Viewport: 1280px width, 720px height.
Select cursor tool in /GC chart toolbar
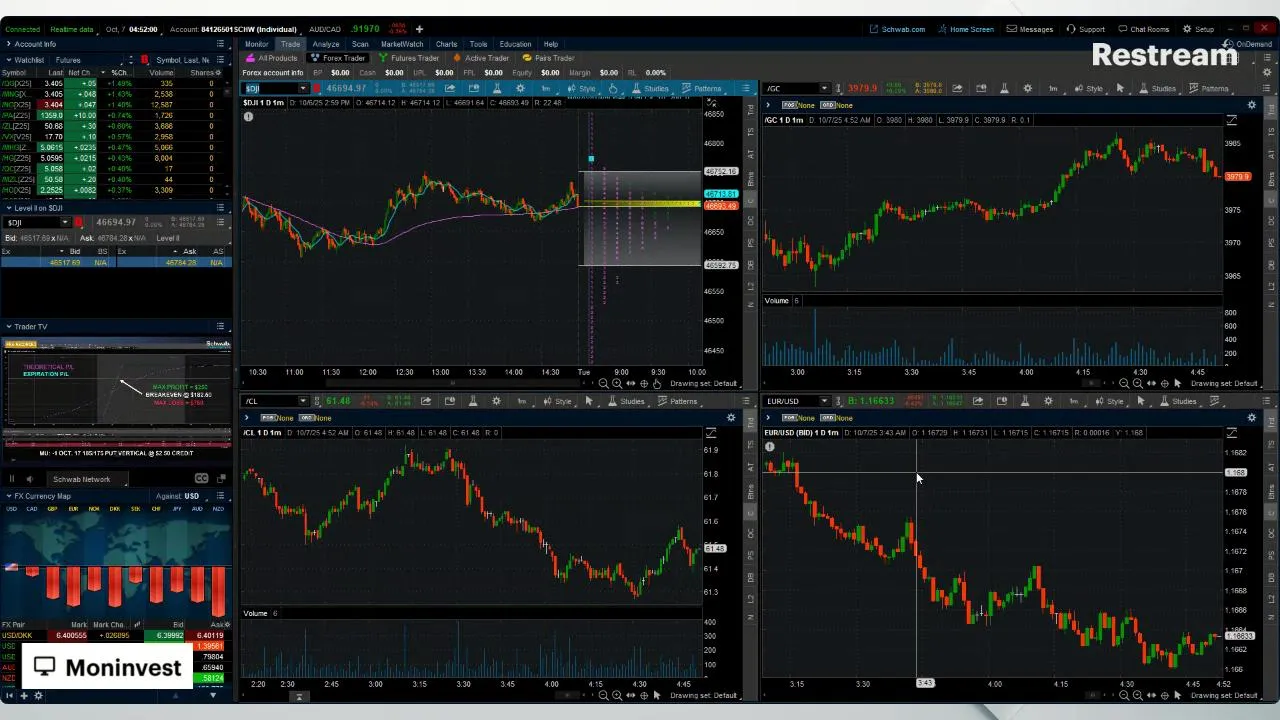[1119, 88]
